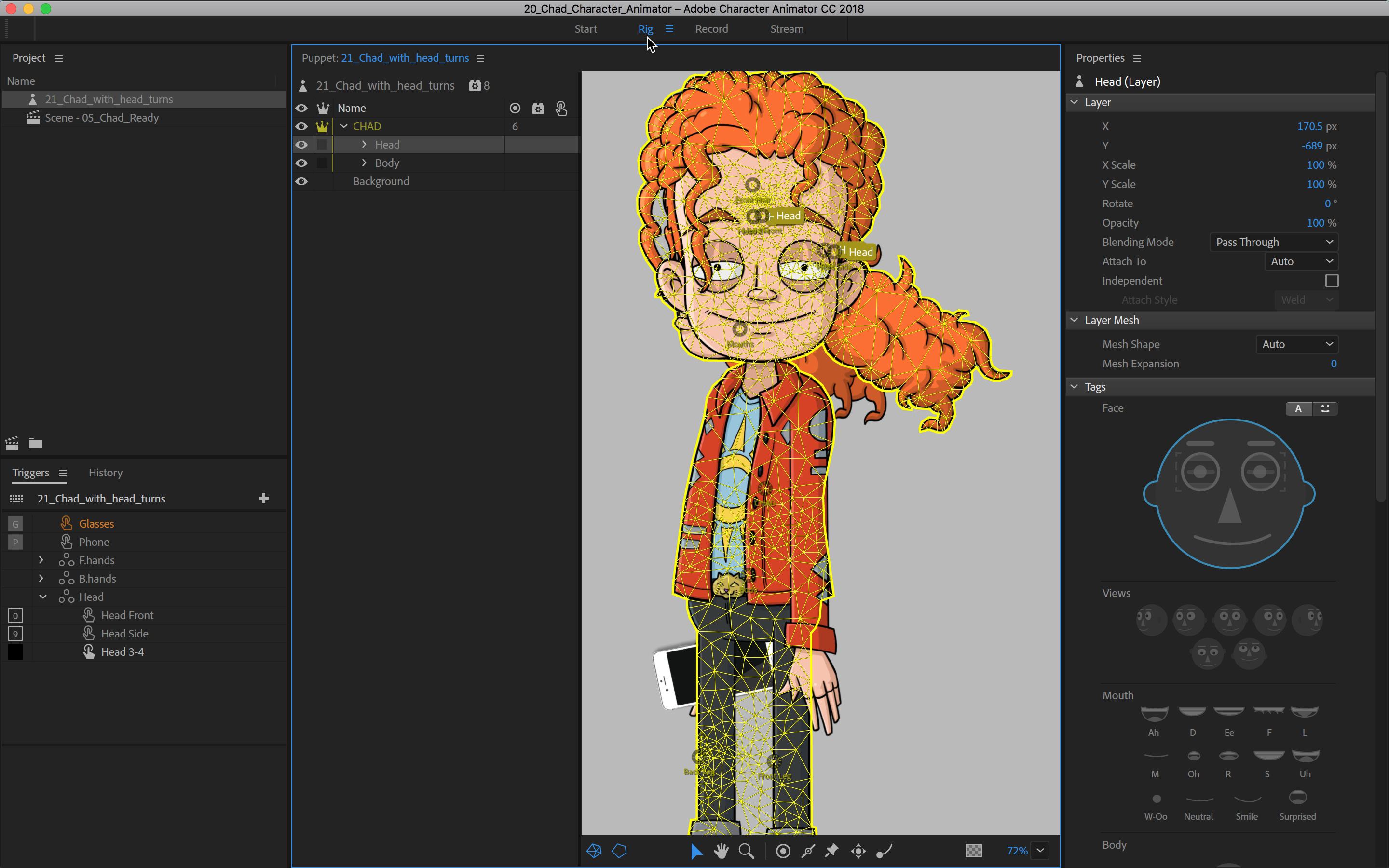
Task: Open the History panel tab
Action: pyautogui.click(x=106, y=473)
